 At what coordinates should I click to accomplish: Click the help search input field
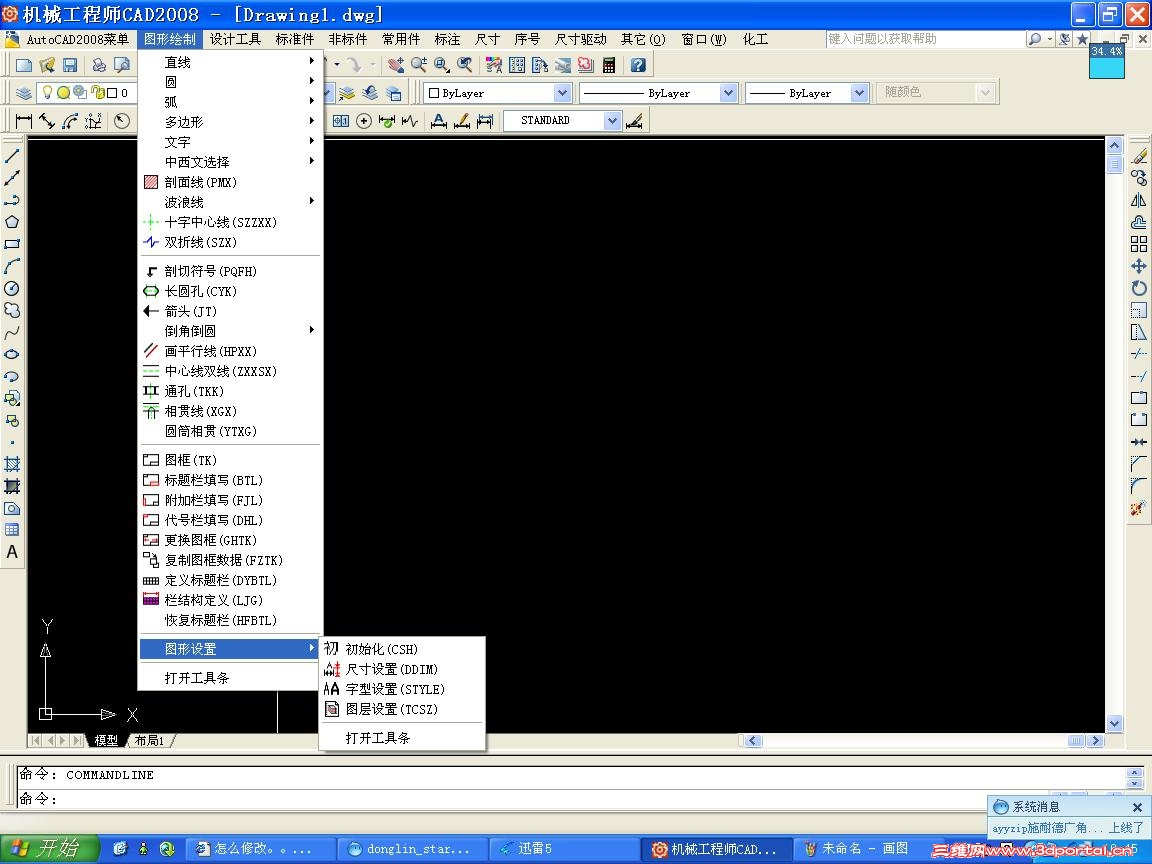[924, 39]
